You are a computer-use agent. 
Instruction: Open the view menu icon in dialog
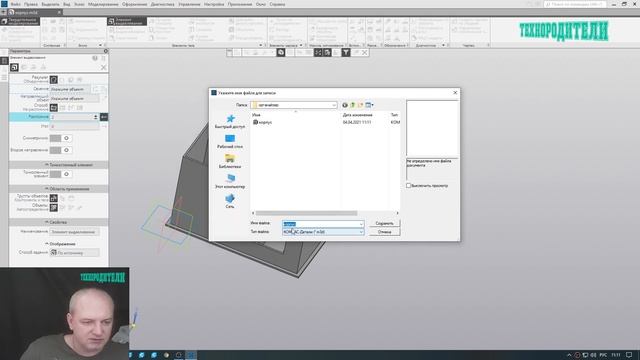click(369, 105)
